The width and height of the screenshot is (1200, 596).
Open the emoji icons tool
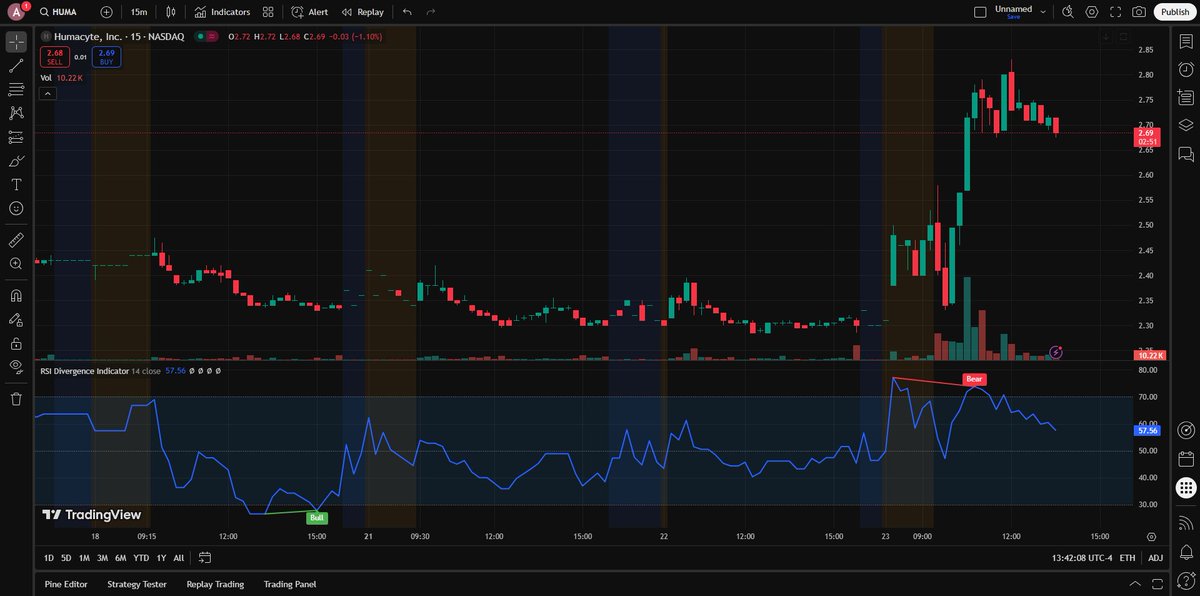click(16, 208)
